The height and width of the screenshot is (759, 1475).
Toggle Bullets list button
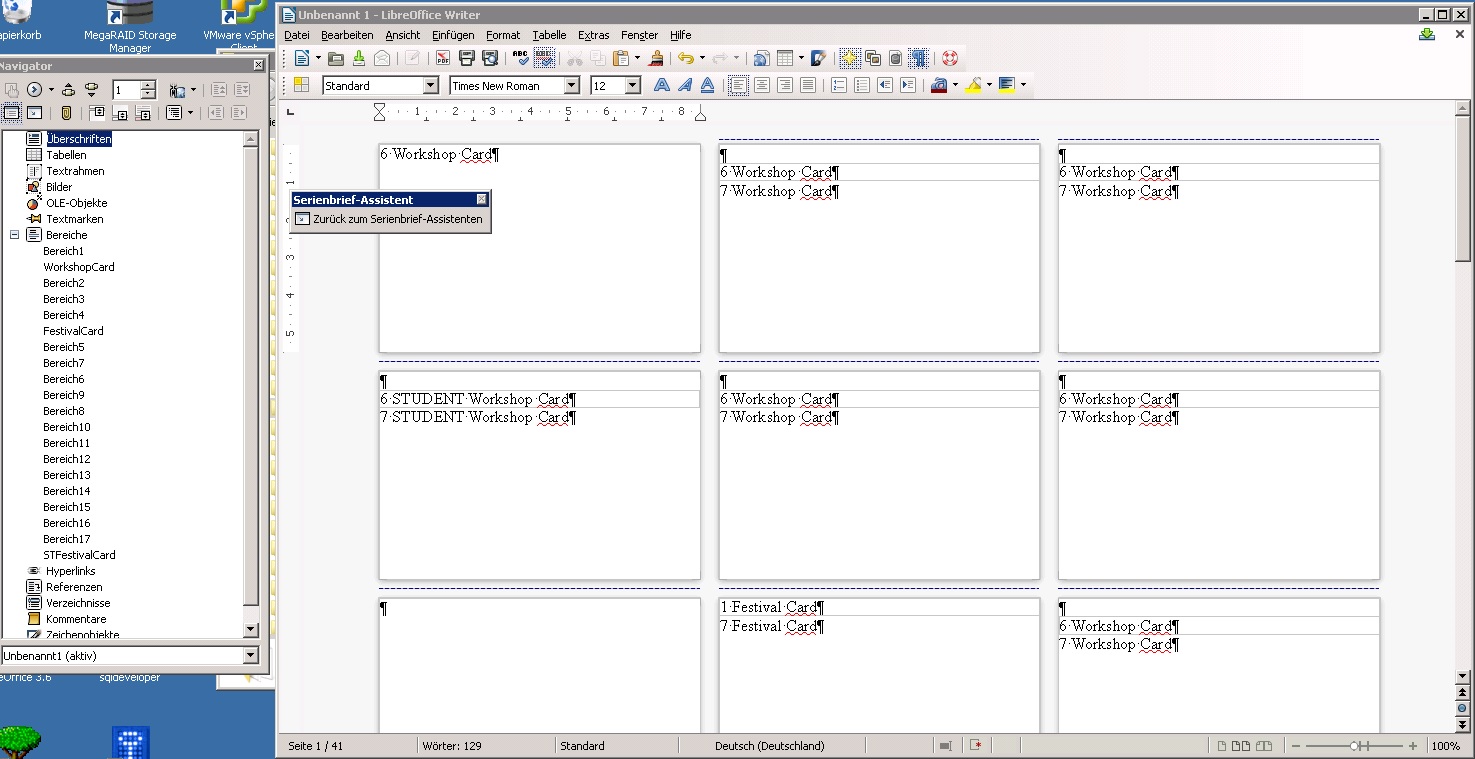pos(861,85)
